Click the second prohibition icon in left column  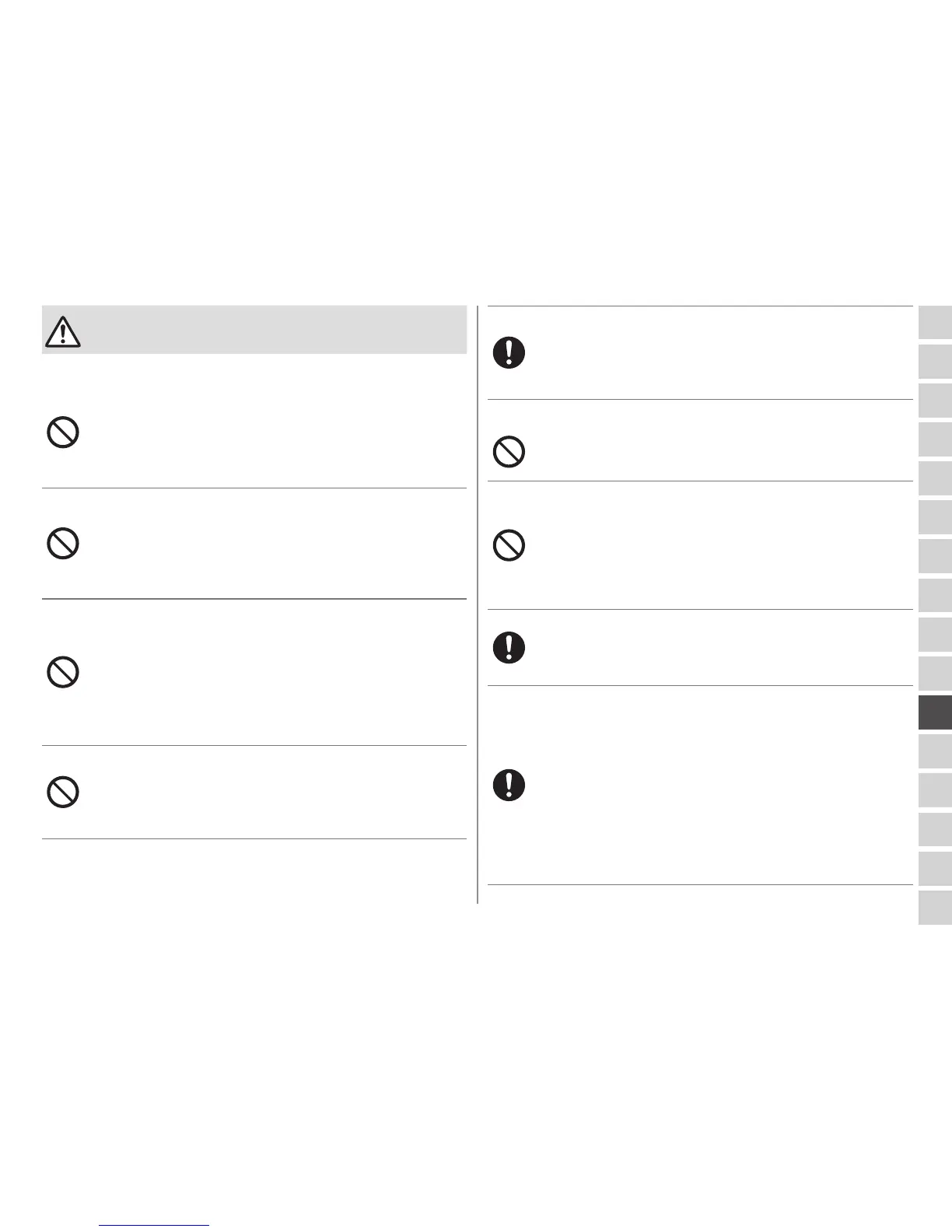63,543
